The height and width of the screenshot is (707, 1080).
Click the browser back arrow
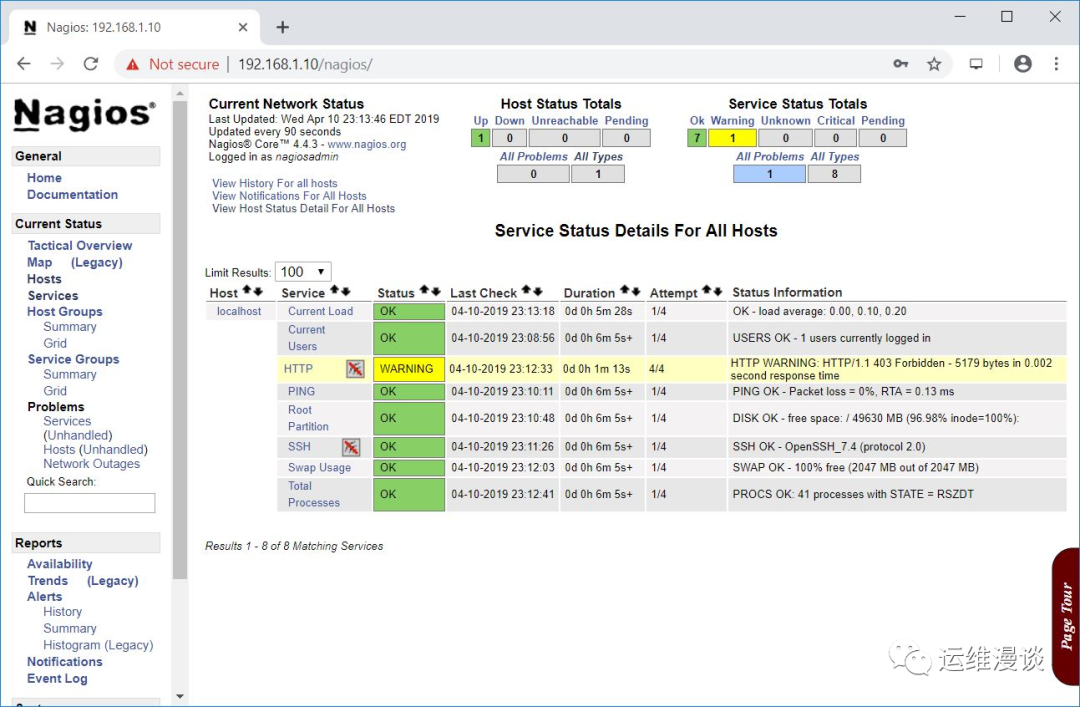24,64
